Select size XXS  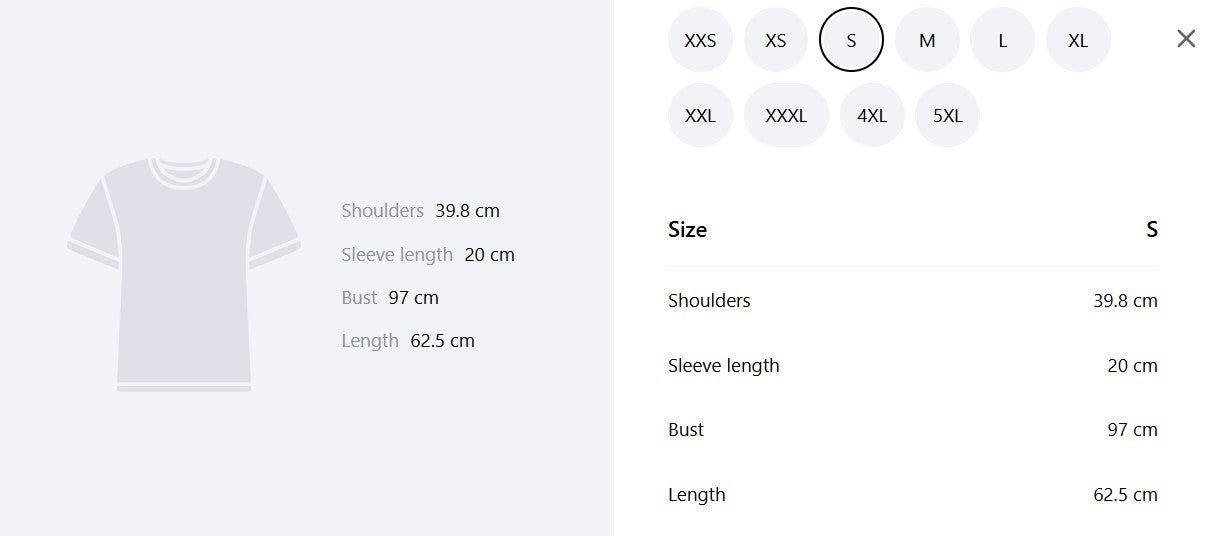coord(700,40)
